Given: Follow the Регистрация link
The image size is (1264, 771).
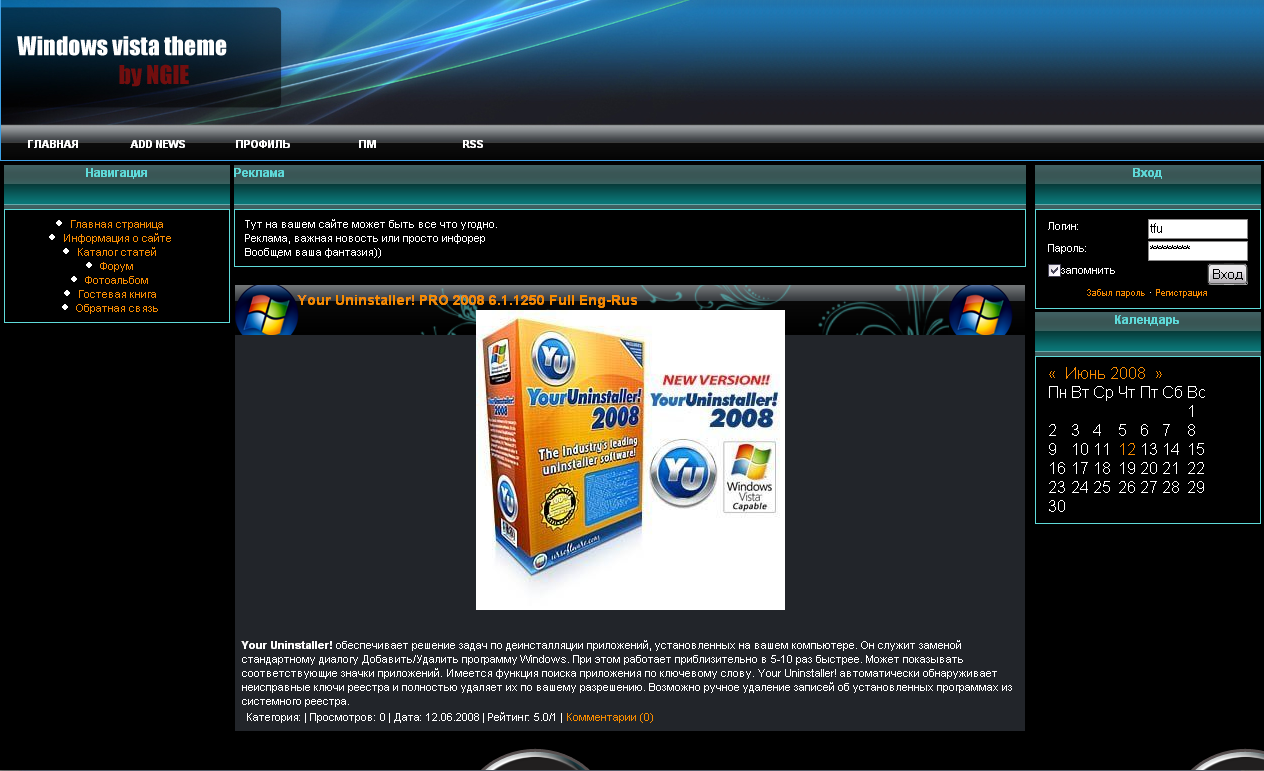Looking at the screenshot, I should [1181, 293].
